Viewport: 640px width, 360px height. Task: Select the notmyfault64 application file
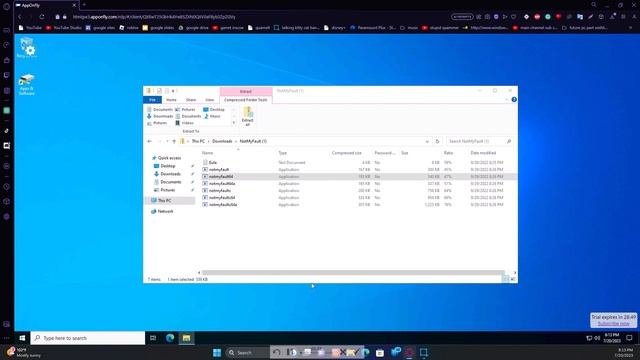pyautogui.click(x=221, y=176)
